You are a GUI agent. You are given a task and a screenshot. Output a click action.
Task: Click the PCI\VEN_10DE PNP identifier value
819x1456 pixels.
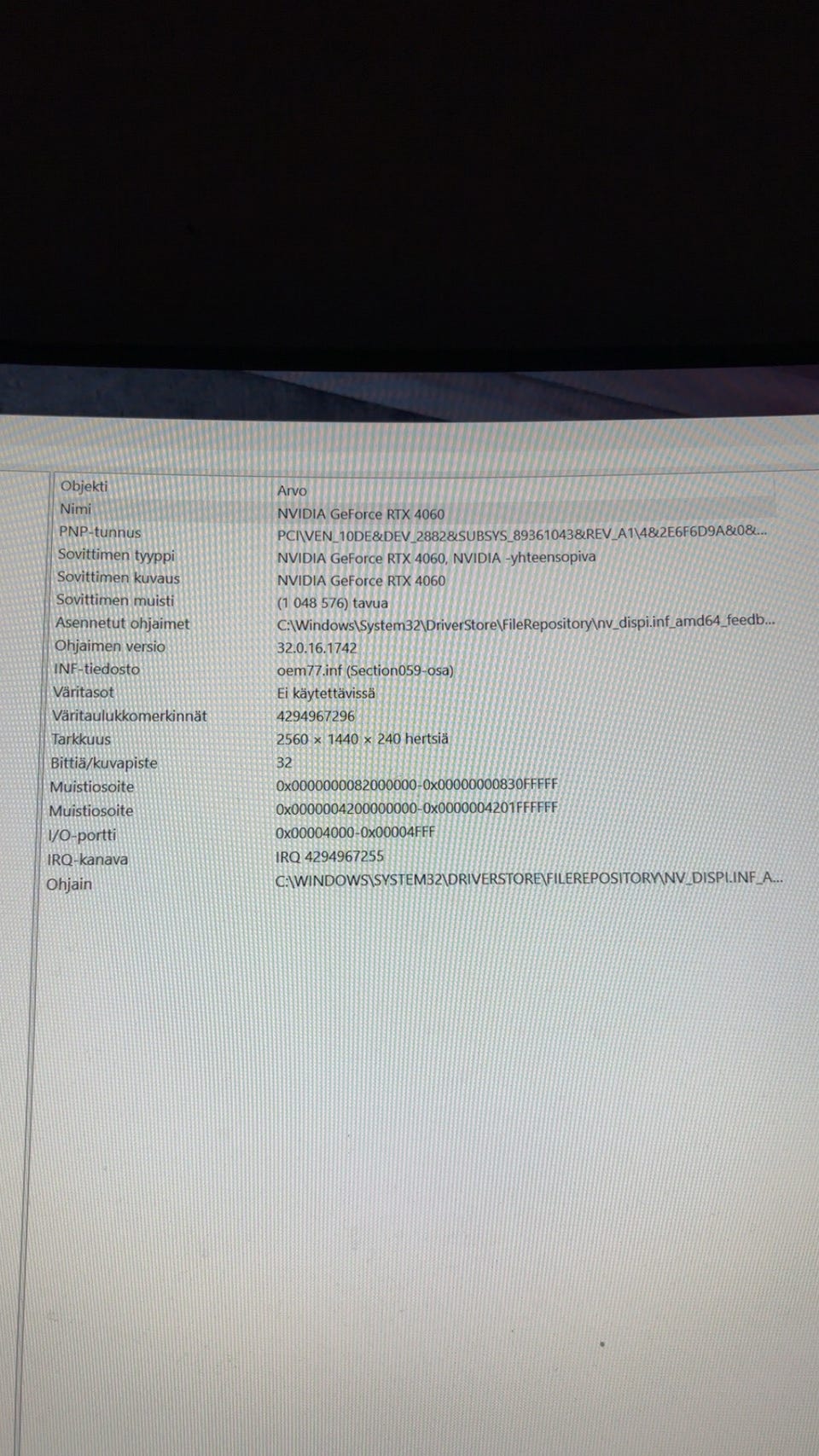[x=522, y=534]
